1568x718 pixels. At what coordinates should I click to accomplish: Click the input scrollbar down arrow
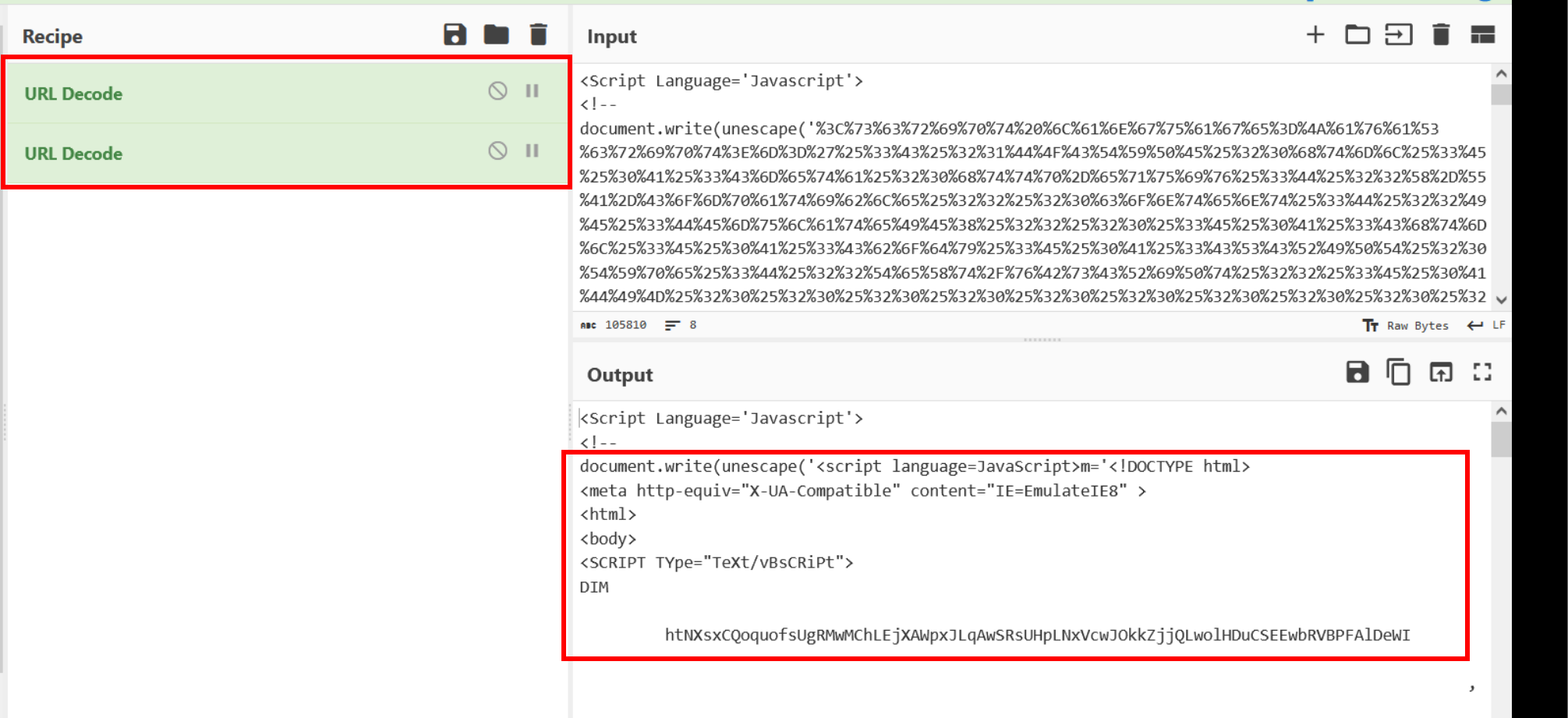pos(1502,300)
